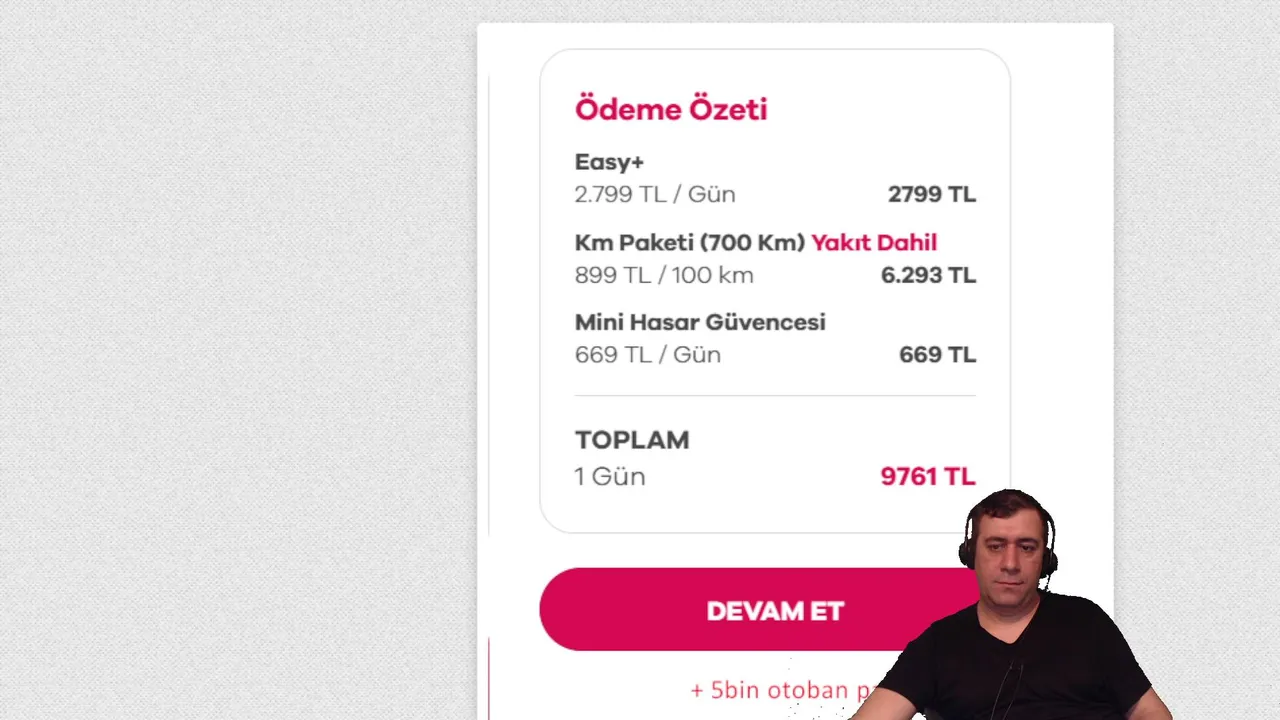Select the Easy+ package label
This screenshot has height=720, width=1280.
pos(609,162)
